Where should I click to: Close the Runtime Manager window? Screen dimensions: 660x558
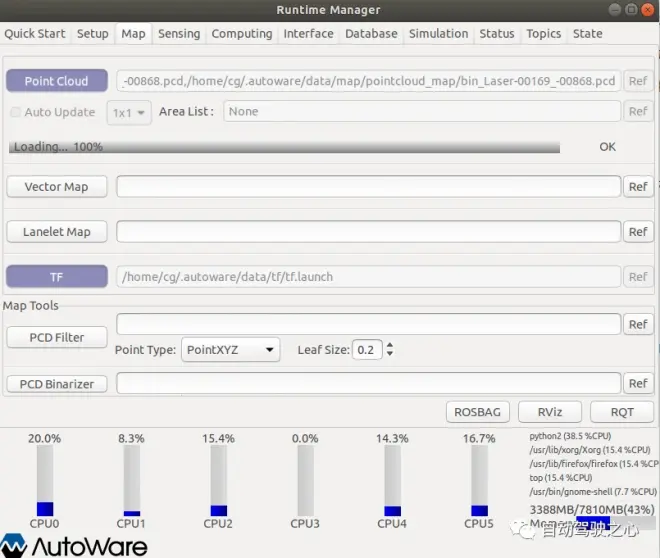coord(647,9)
